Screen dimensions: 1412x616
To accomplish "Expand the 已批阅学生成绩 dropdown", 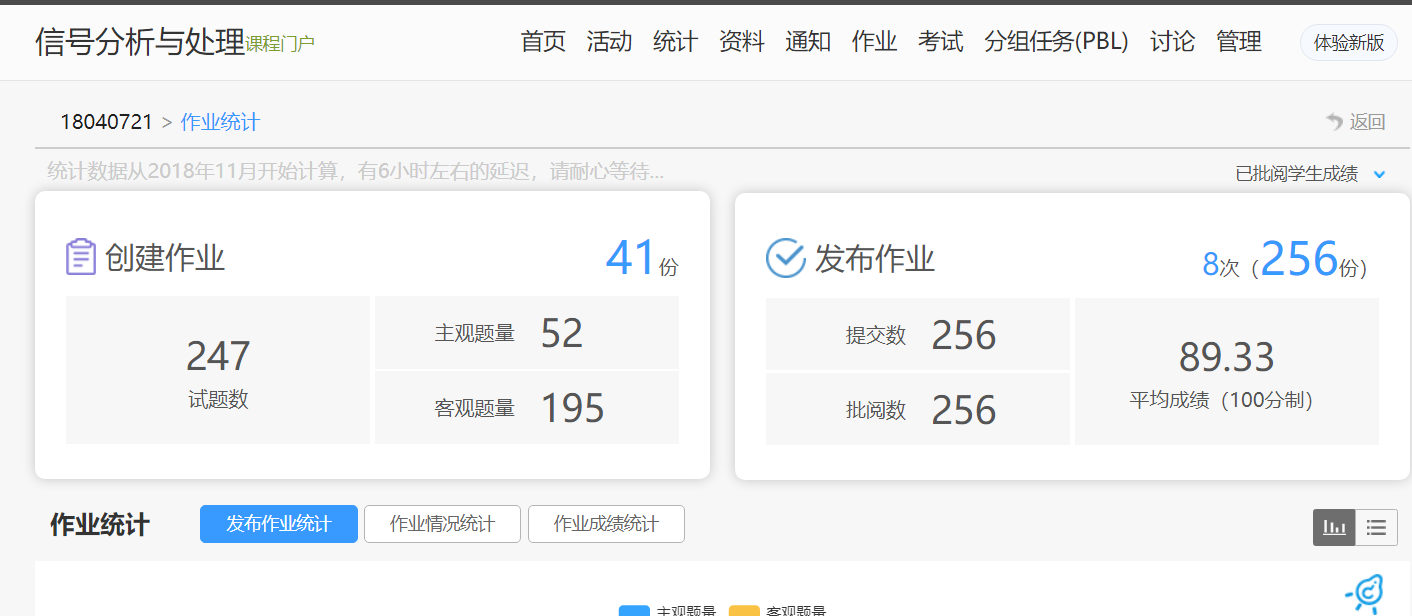I will [x=1297, y=174].
